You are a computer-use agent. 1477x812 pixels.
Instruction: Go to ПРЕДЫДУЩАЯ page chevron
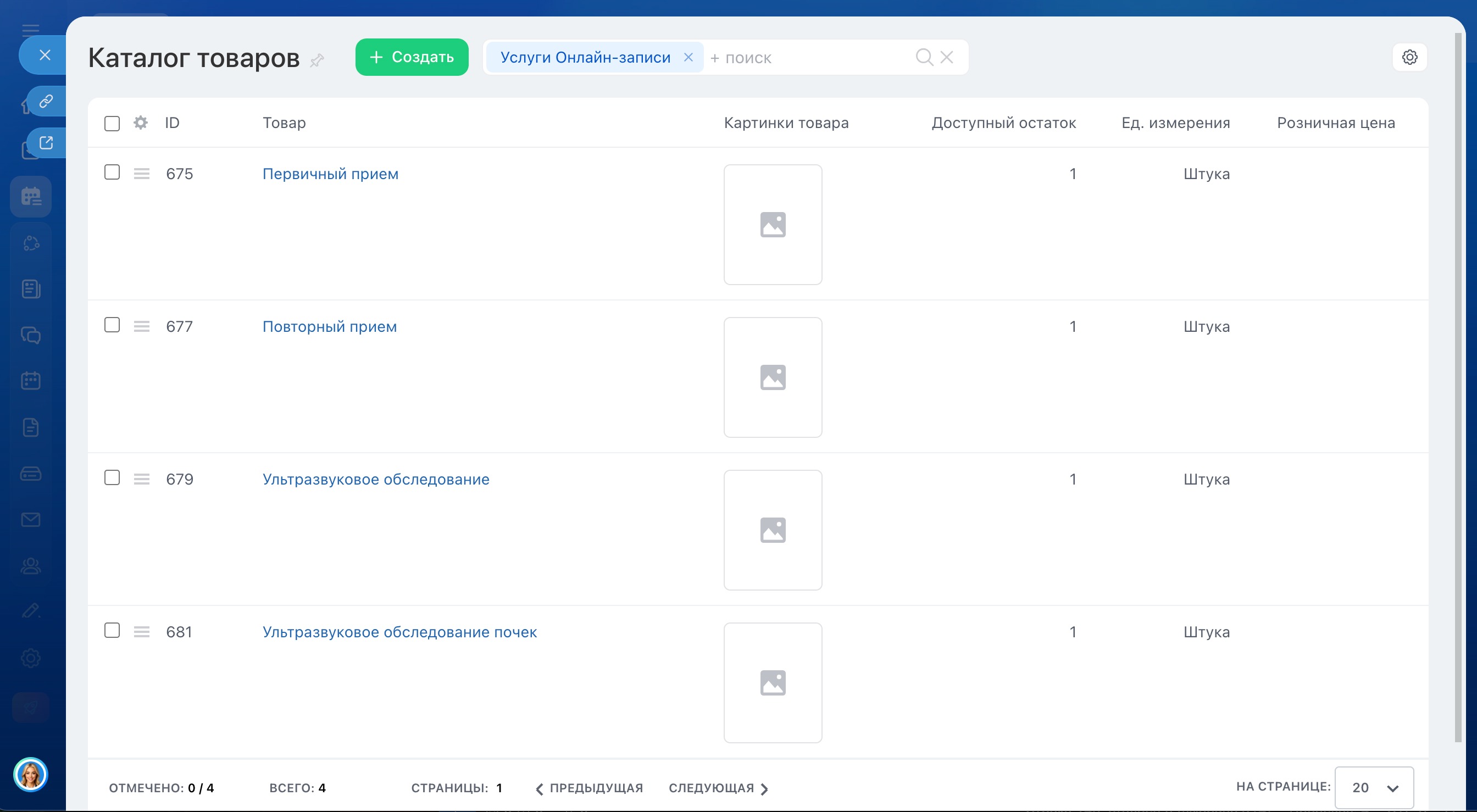coord(539,789)
